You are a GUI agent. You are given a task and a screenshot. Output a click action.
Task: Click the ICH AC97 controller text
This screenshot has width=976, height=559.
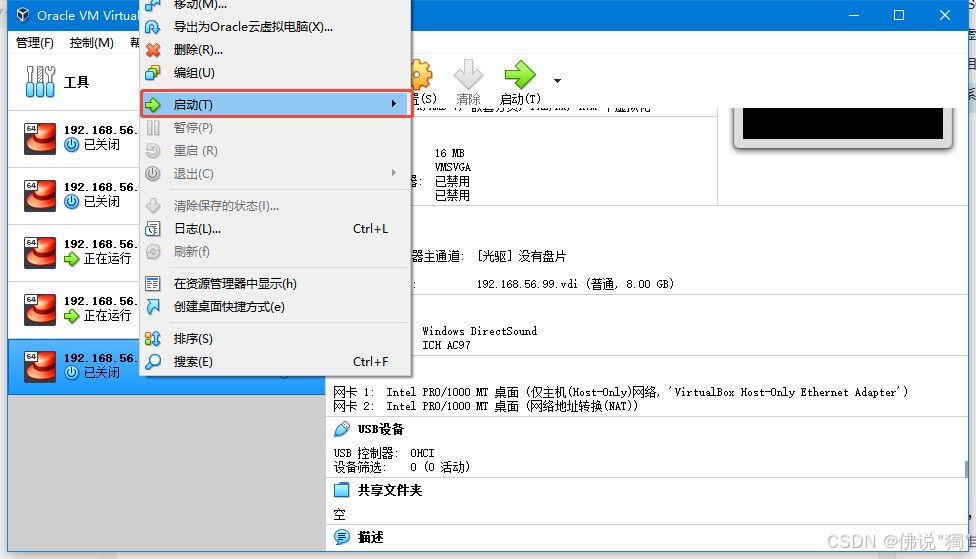[x=446, y=345]
